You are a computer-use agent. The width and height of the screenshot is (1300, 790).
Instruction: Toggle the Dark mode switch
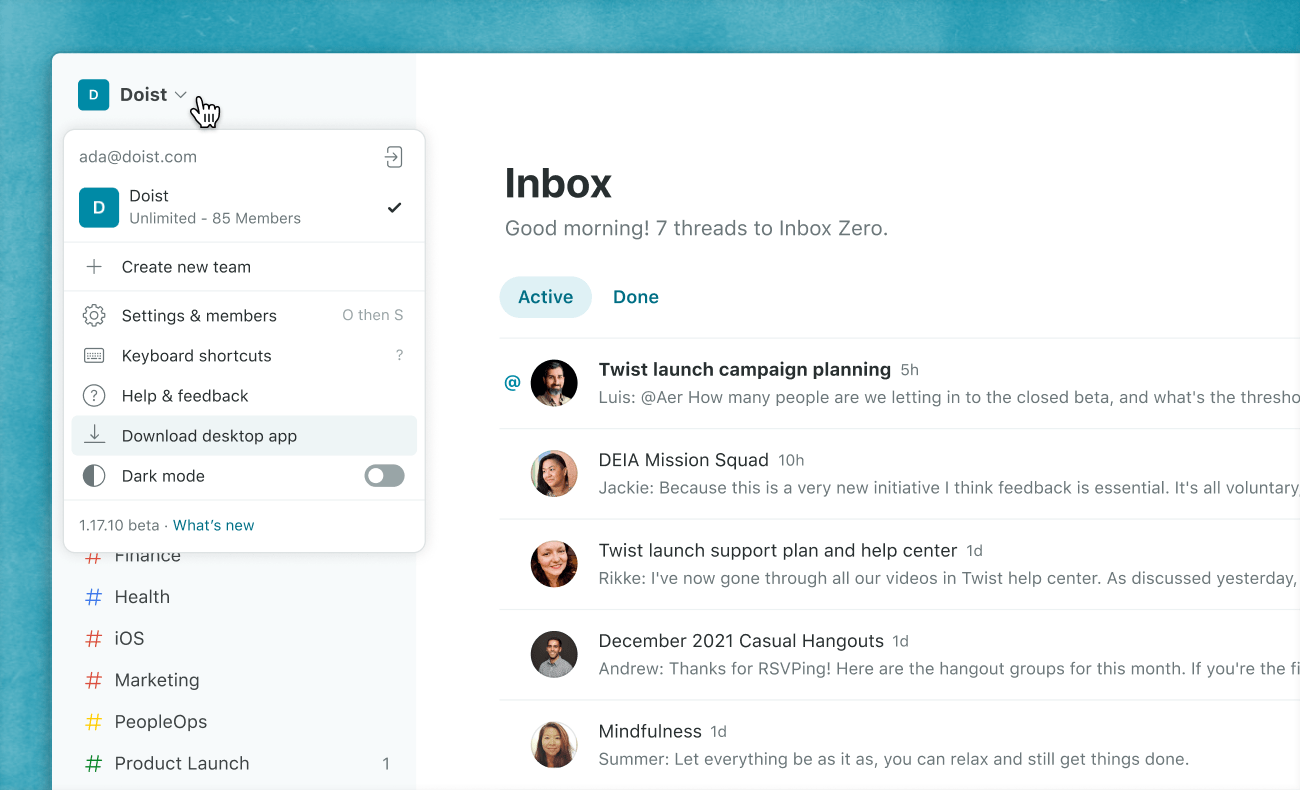click(384, 476)
